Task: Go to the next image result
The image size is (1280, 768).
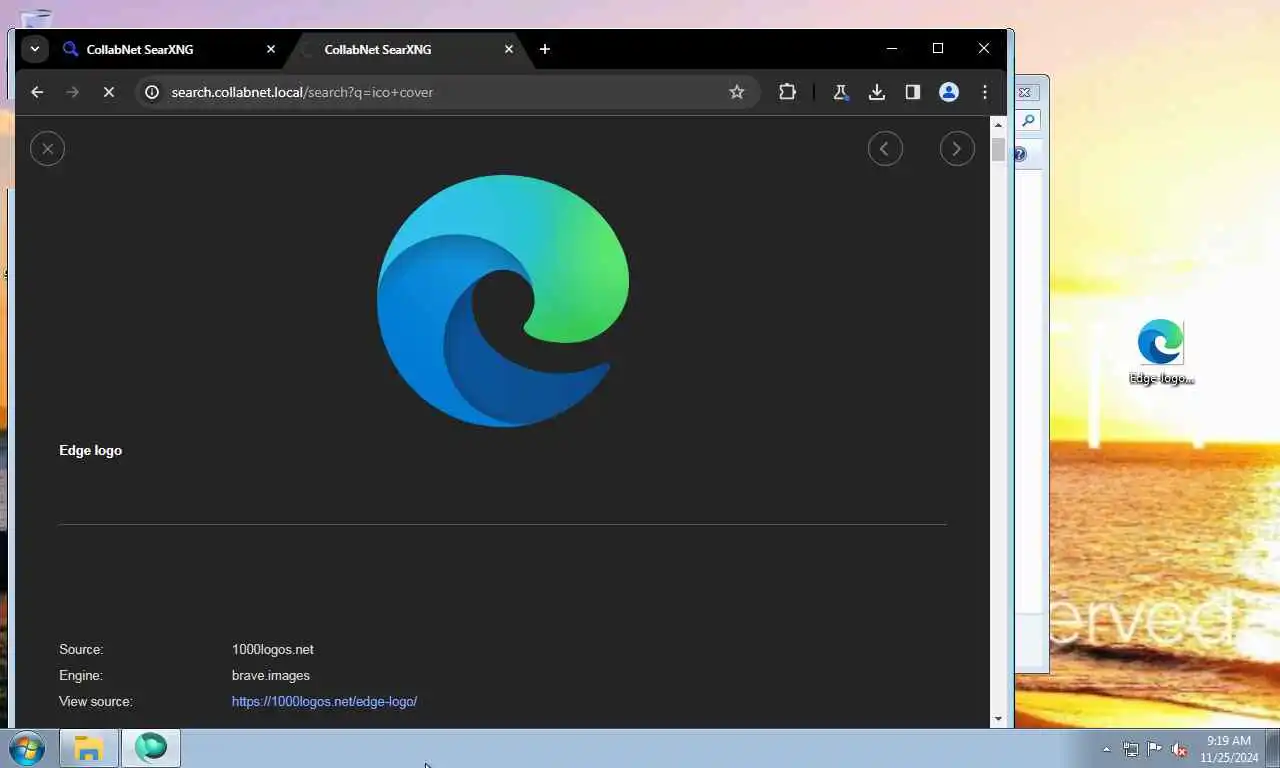Action: 957,149
